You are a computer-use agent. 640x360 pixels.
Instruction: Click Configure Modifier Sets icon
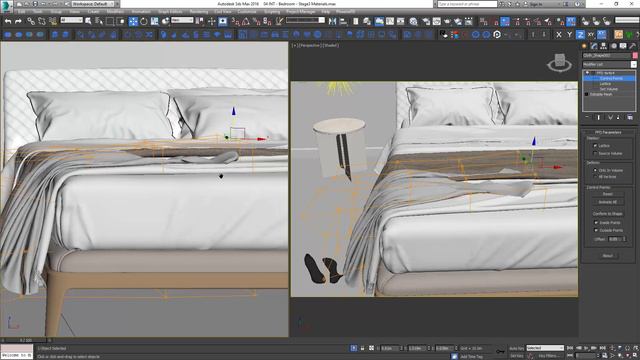tap(629, 118)
